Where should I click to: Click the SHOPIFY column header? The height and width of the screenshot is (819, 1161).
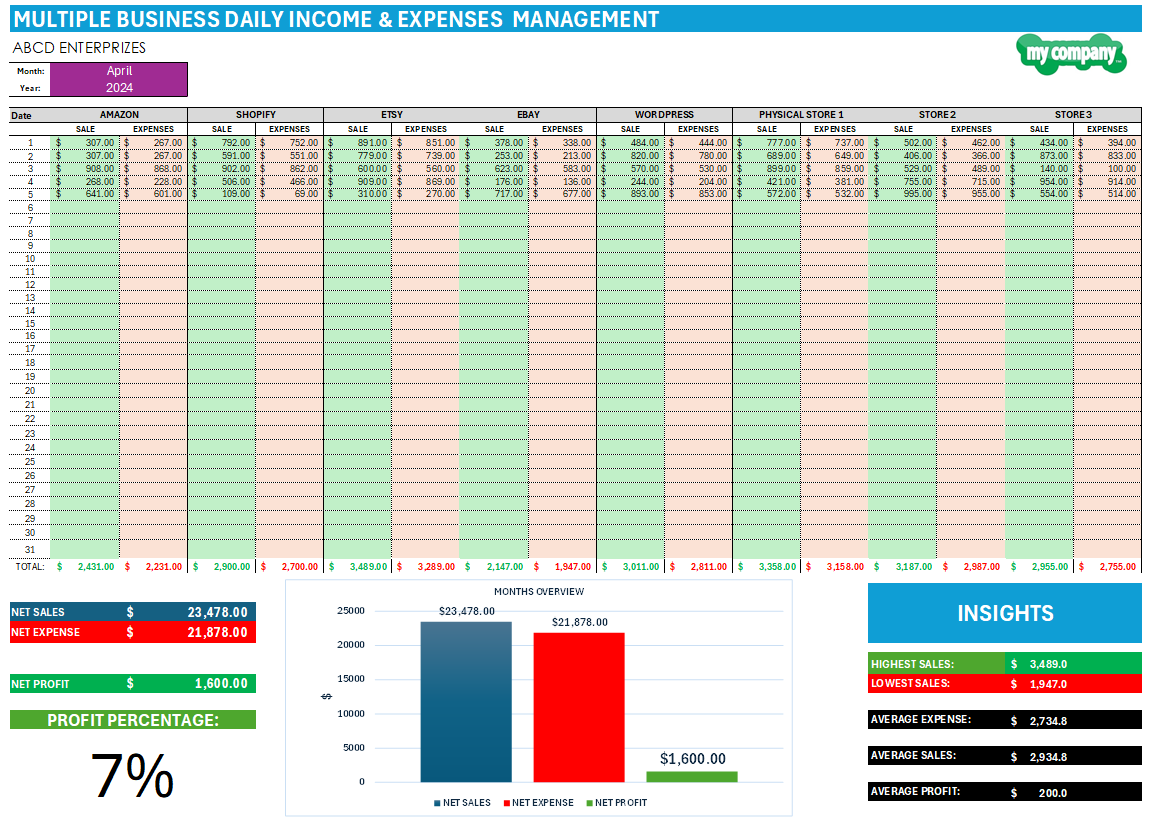pos(255,115)
